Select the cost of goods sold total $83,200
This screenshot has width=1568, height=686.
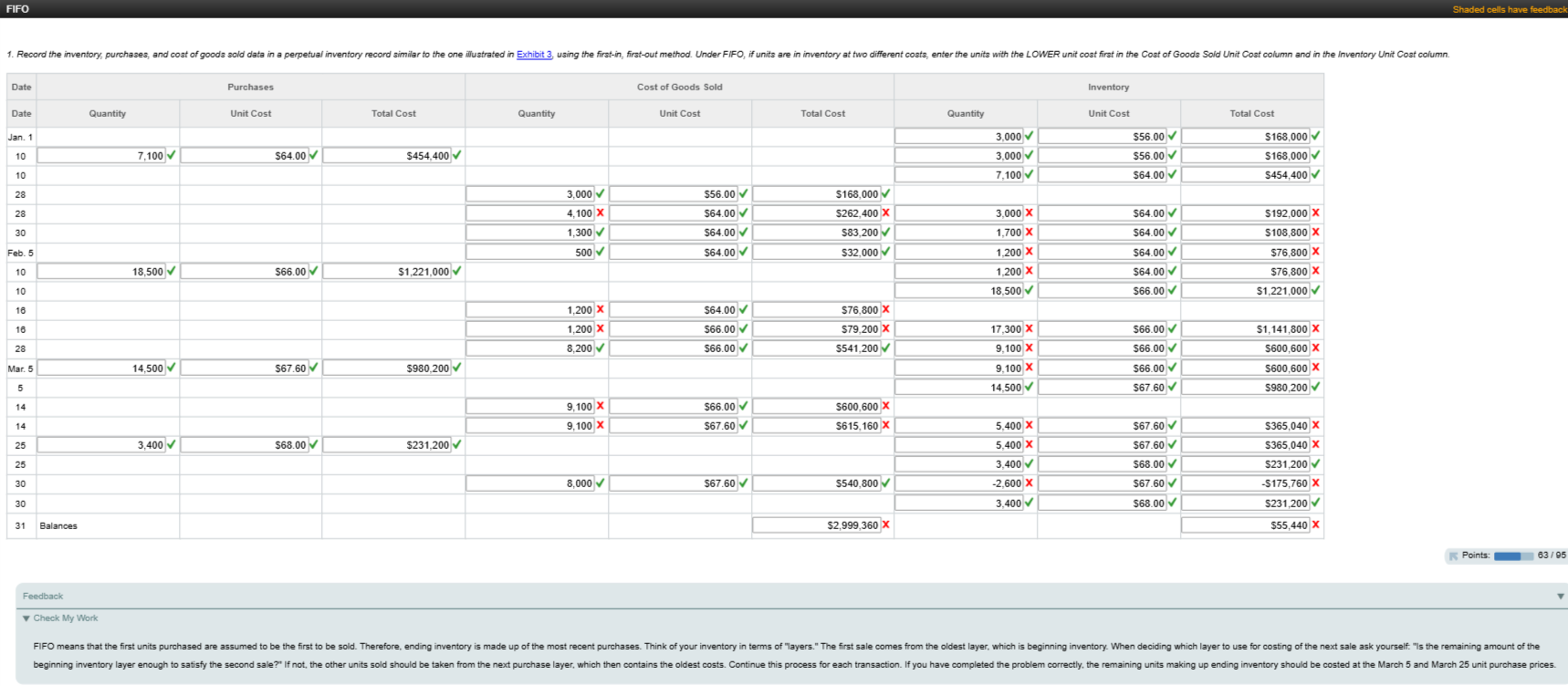(817, 233)
